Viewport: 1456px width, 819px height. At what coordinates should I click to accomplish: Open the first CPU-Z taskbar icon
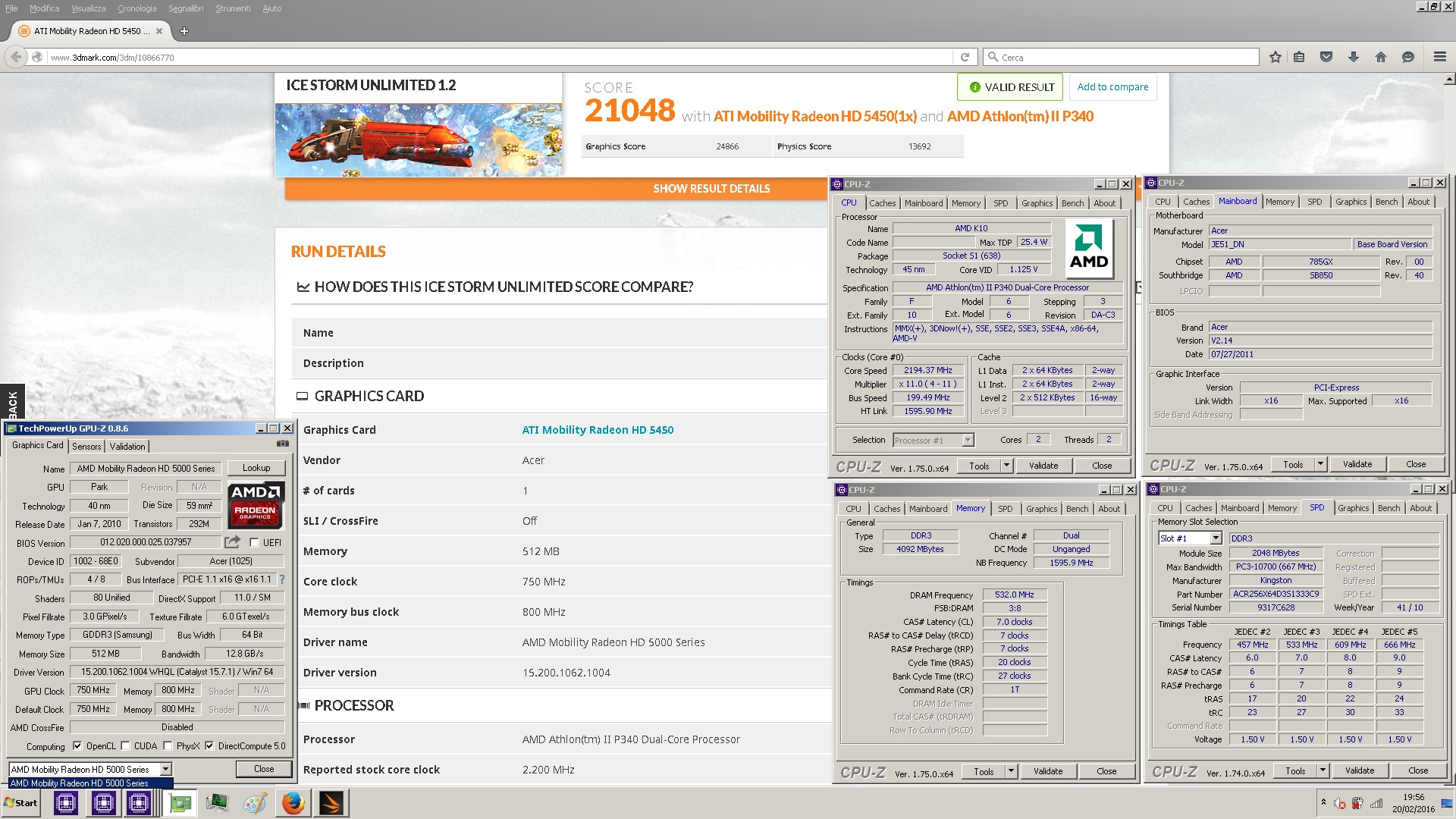[x=66, y=803]
